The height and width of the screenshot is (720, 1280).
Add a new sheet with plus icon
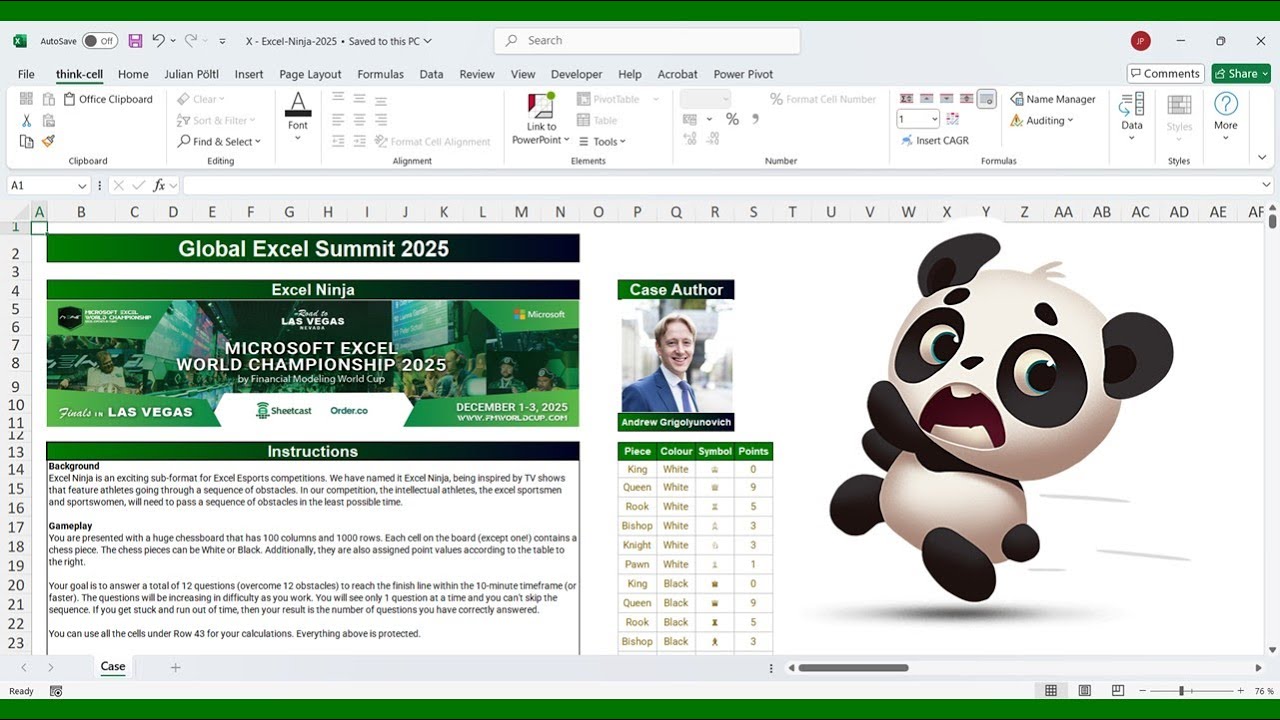(x=175, y=667)
